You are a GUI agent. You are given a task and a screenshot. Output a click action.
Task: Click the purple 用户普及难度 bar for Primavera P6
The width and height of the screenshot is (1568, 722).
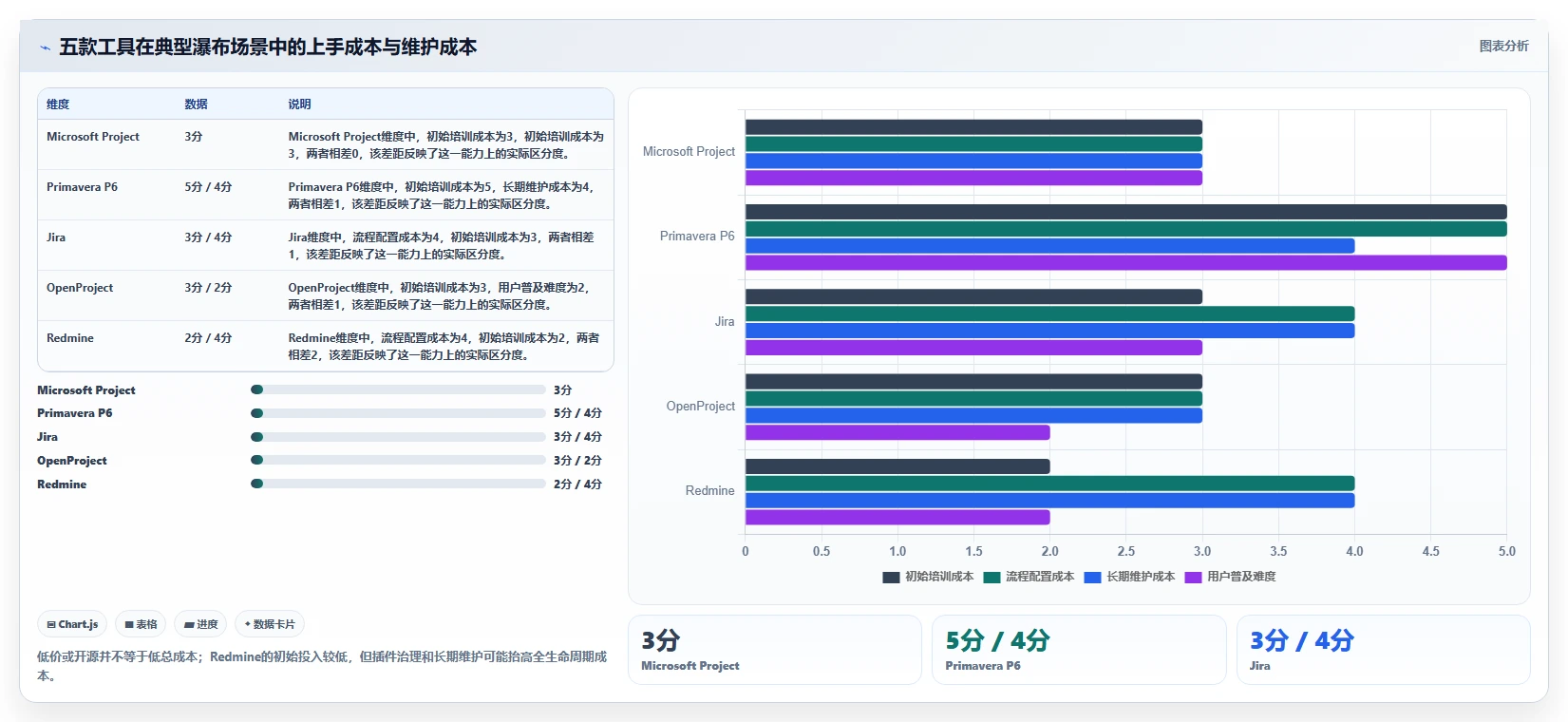tap(1125, 263)
